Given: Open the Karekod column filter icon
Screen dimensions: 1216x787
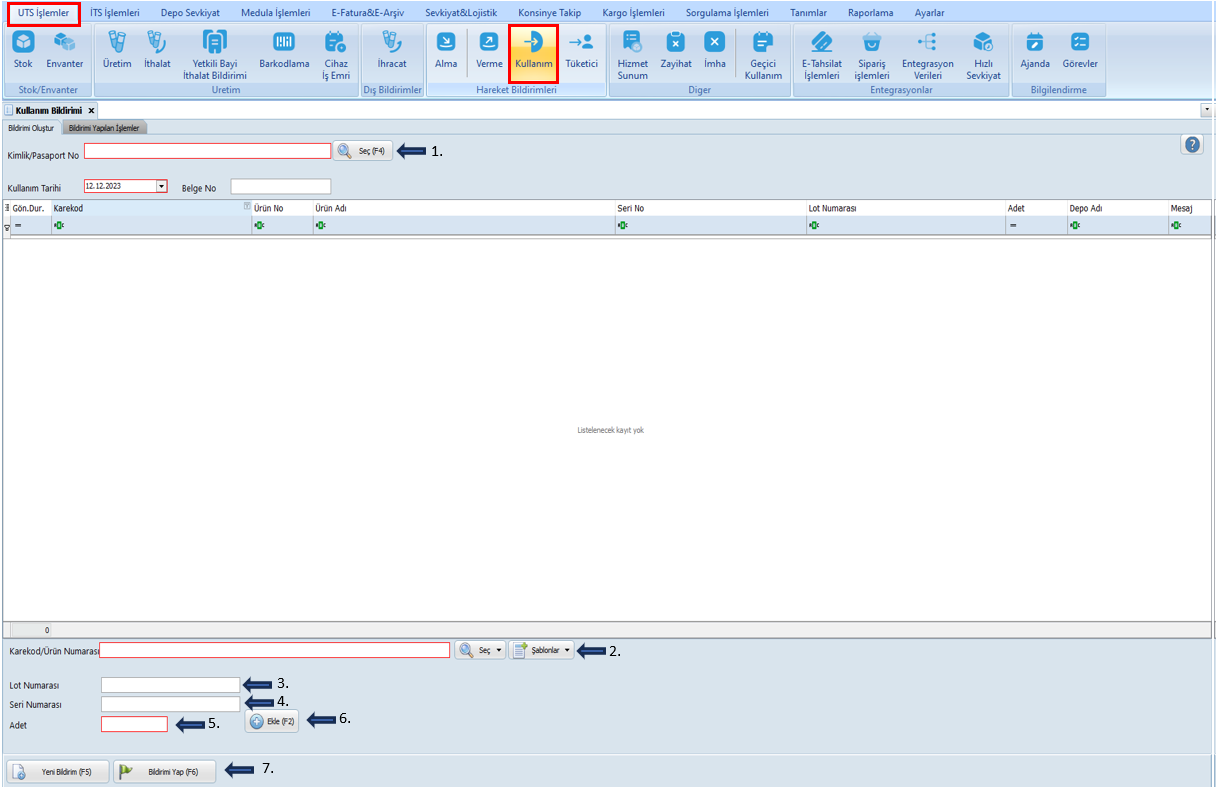Looking at the screenshot, I should (x=247, y=207).
